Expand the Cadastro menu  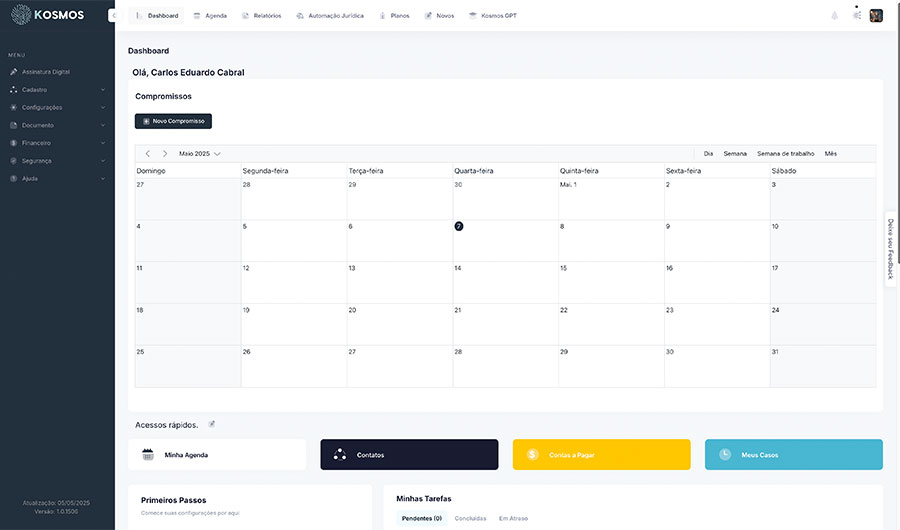[x=56, y=90]
